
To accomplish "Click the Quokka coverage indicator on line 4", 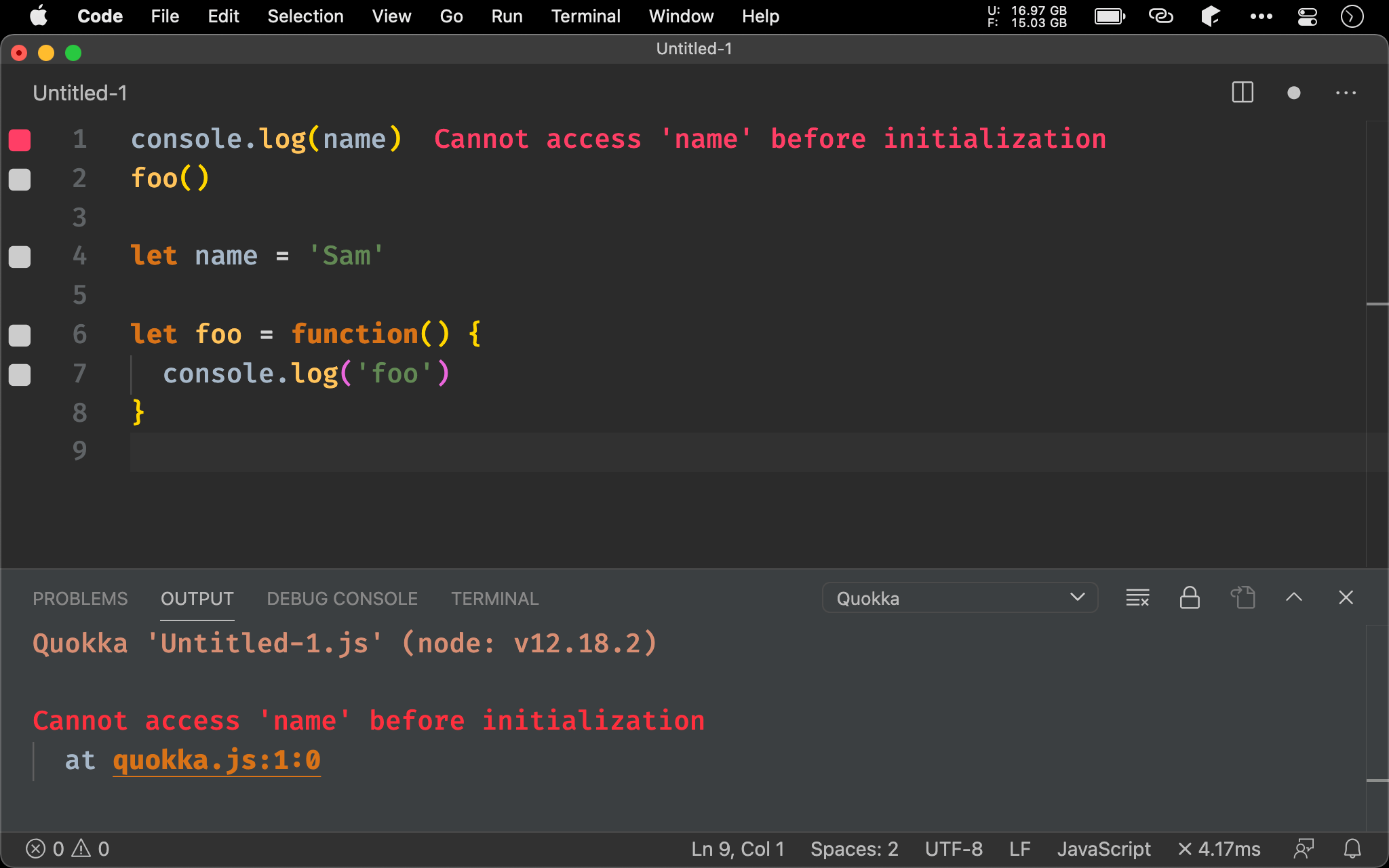I will pyautogui.click(x=20, y=257).
